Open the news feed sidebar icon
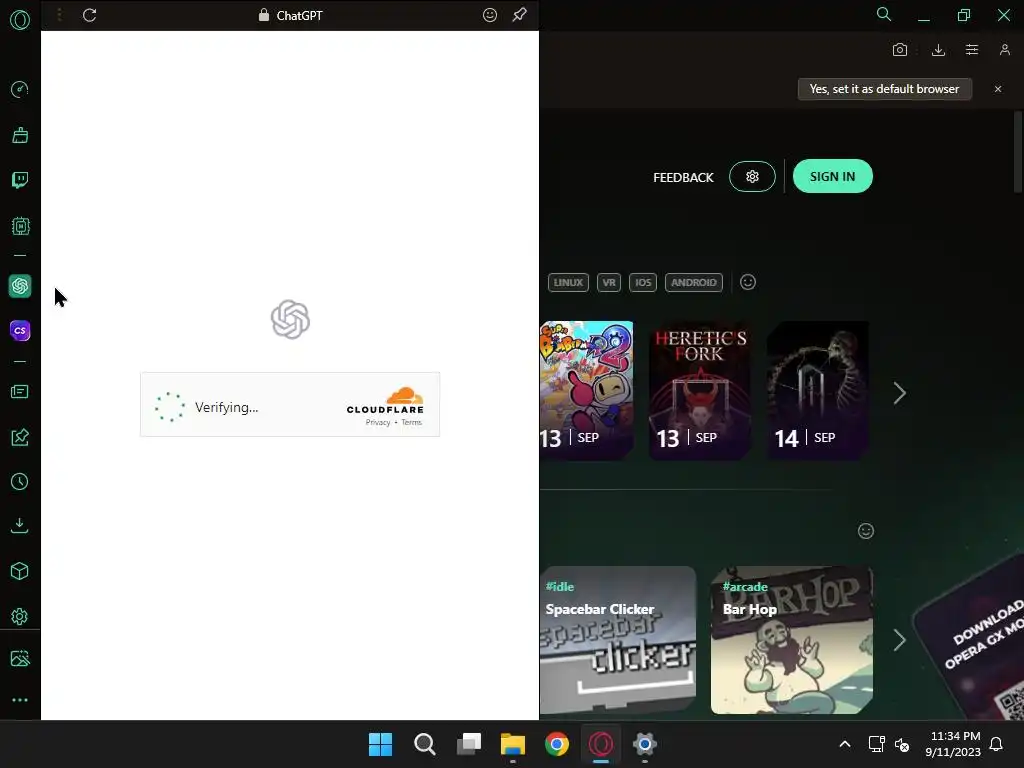The width and height of the screenshot is (1024, 768). point(20,391)
